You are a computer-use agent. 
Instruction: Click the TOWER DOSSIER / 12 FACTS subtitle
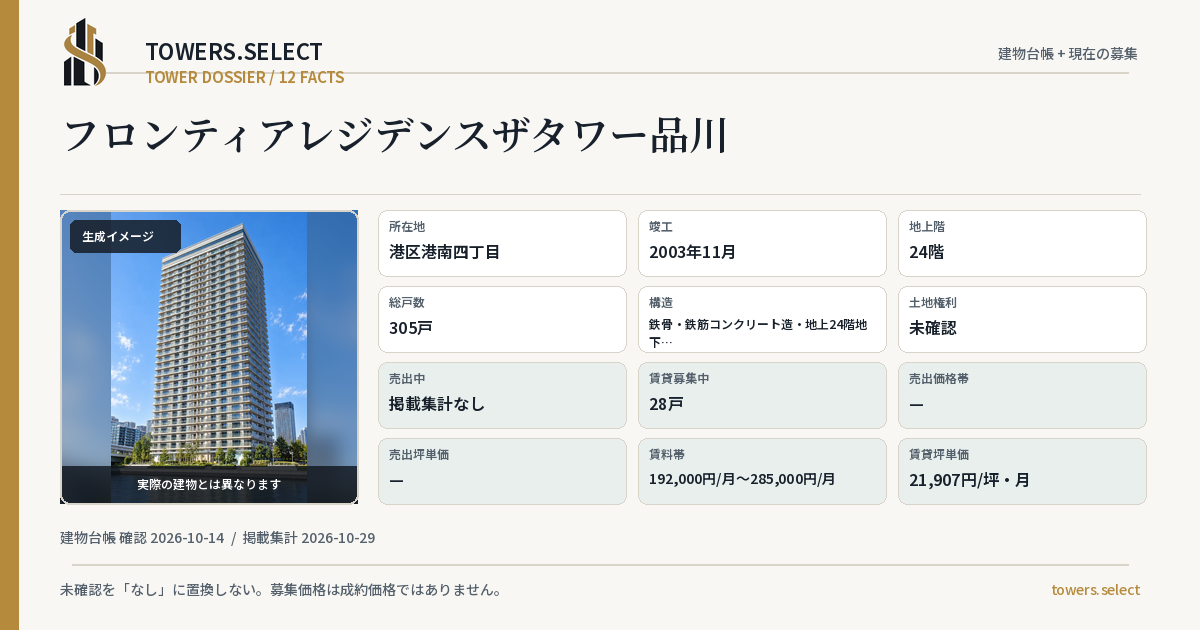245,77
